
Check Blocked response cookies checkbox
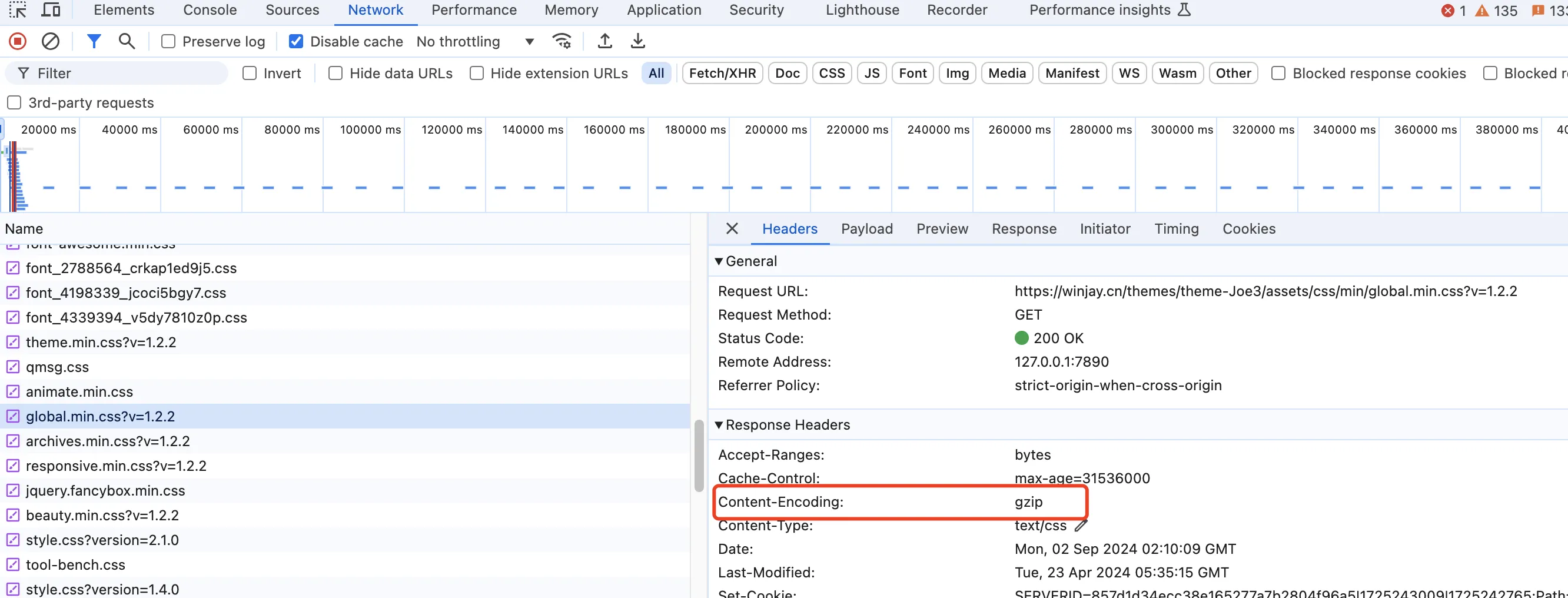[1278, 73]
